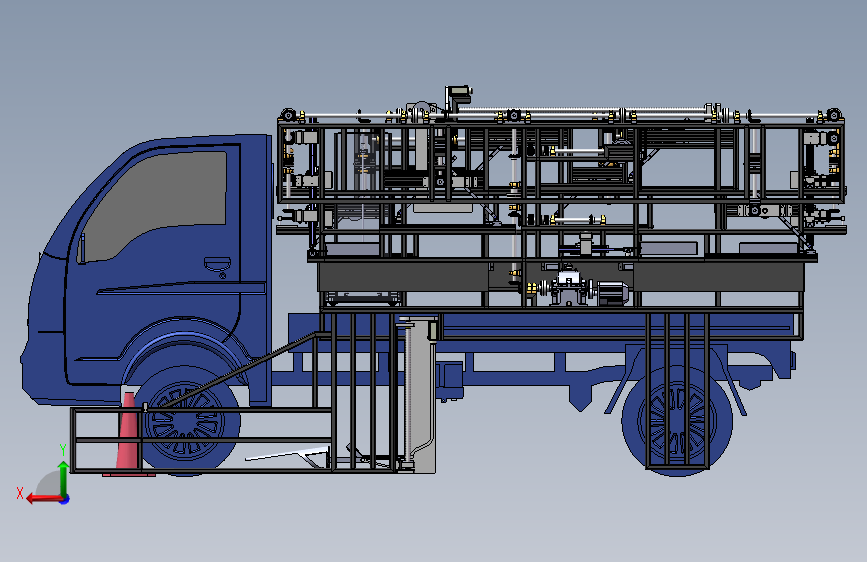The height and width of the screenshot is (562, 867).
Task: Select the red traffic cone in the model
Action: click(128, 434)
